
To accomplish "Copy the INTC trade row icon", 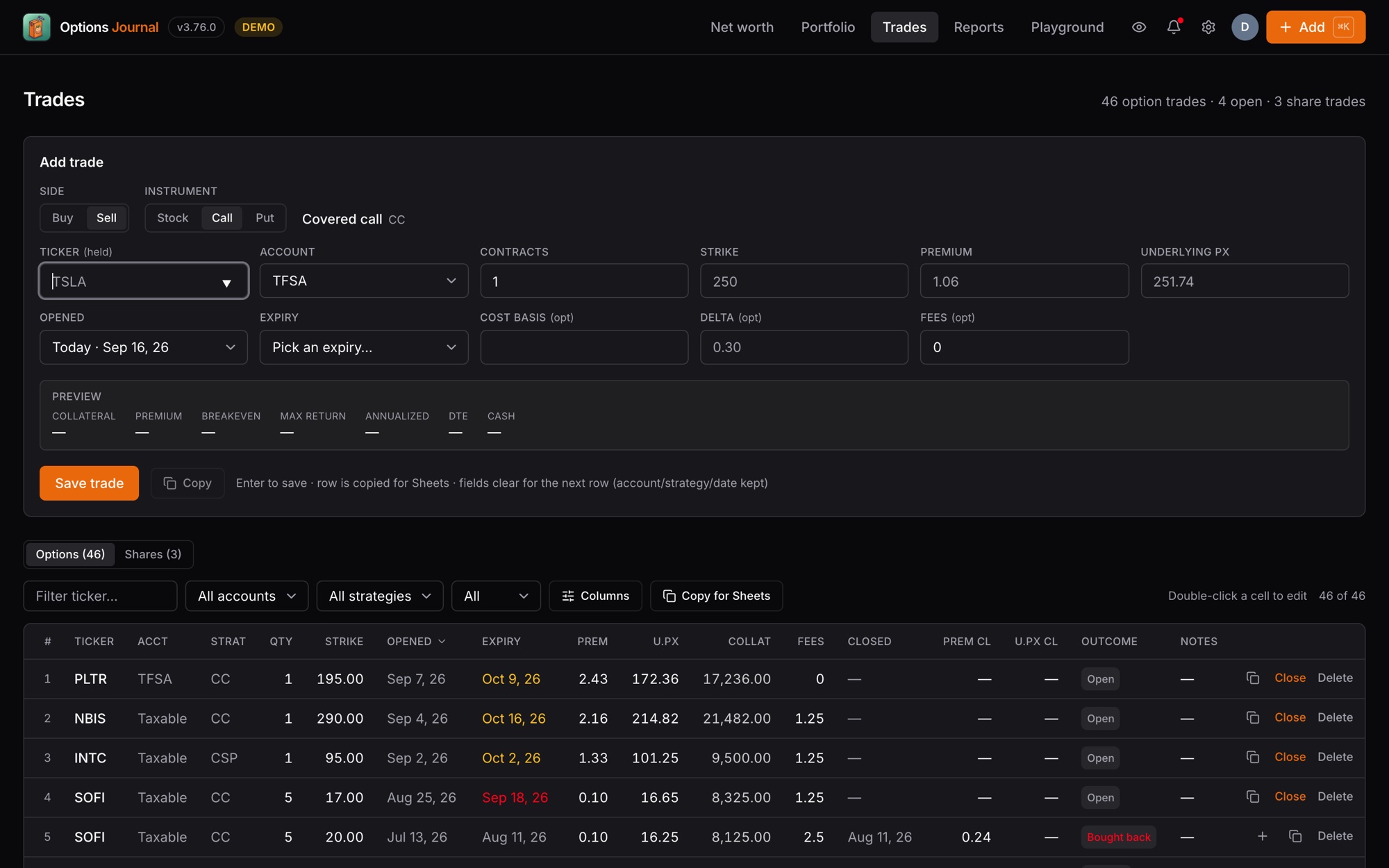I will (x=1253, y=757).
